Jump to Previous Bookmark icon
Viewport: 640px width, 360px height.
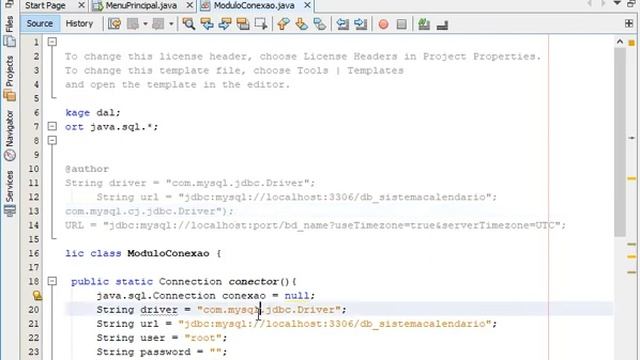(283, 24)
